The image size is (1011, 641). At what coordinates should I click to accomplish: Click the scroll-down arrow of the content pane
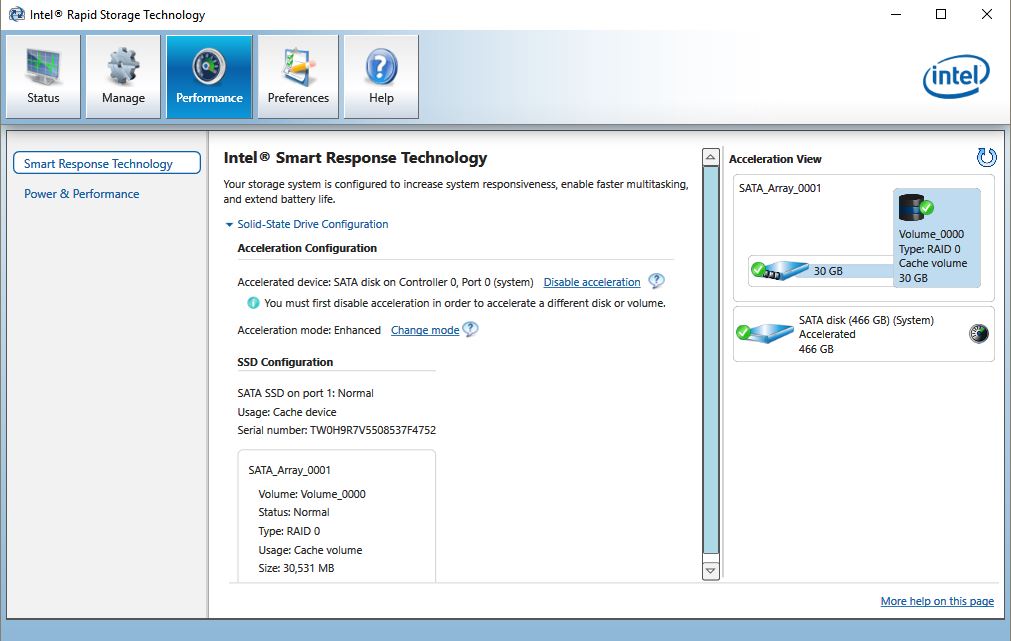pyautogui.click(x=710, y=570)
